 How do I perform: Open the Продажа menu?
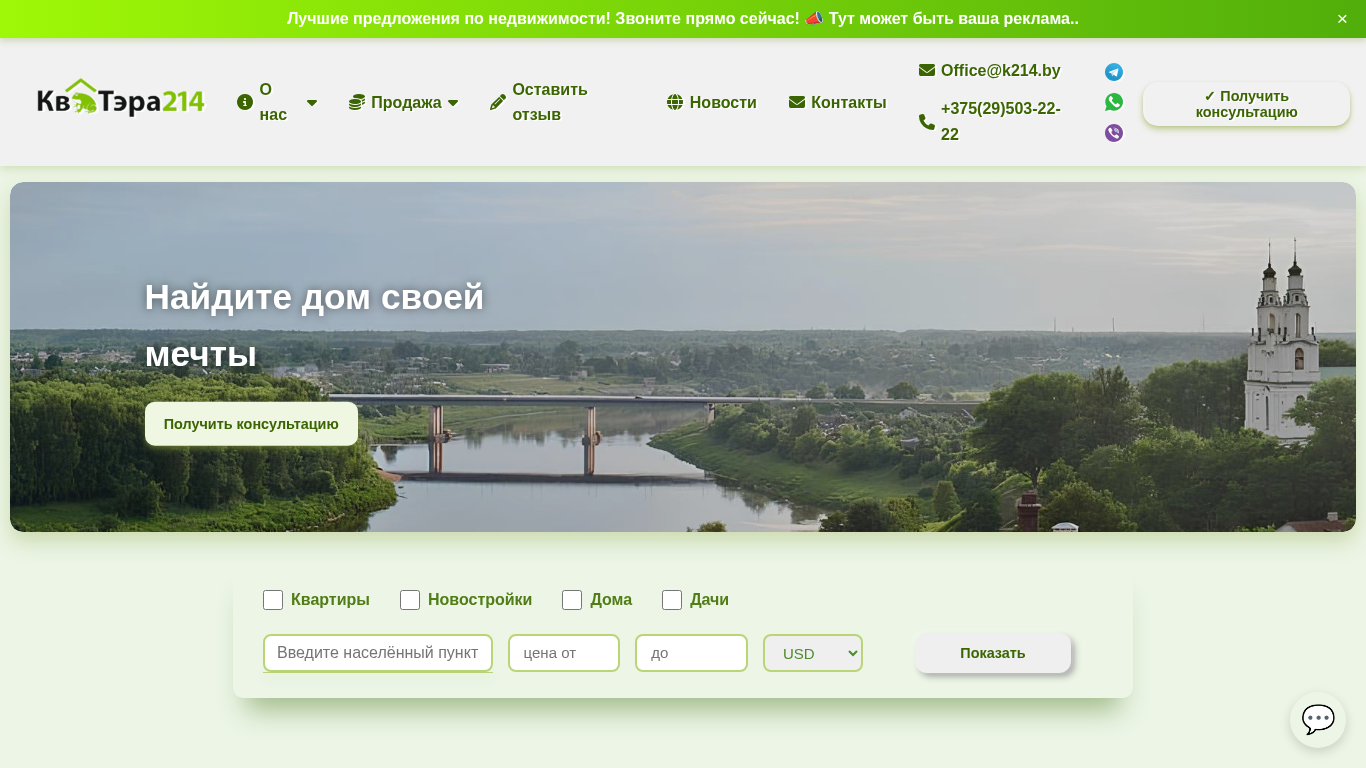[404, 102]
